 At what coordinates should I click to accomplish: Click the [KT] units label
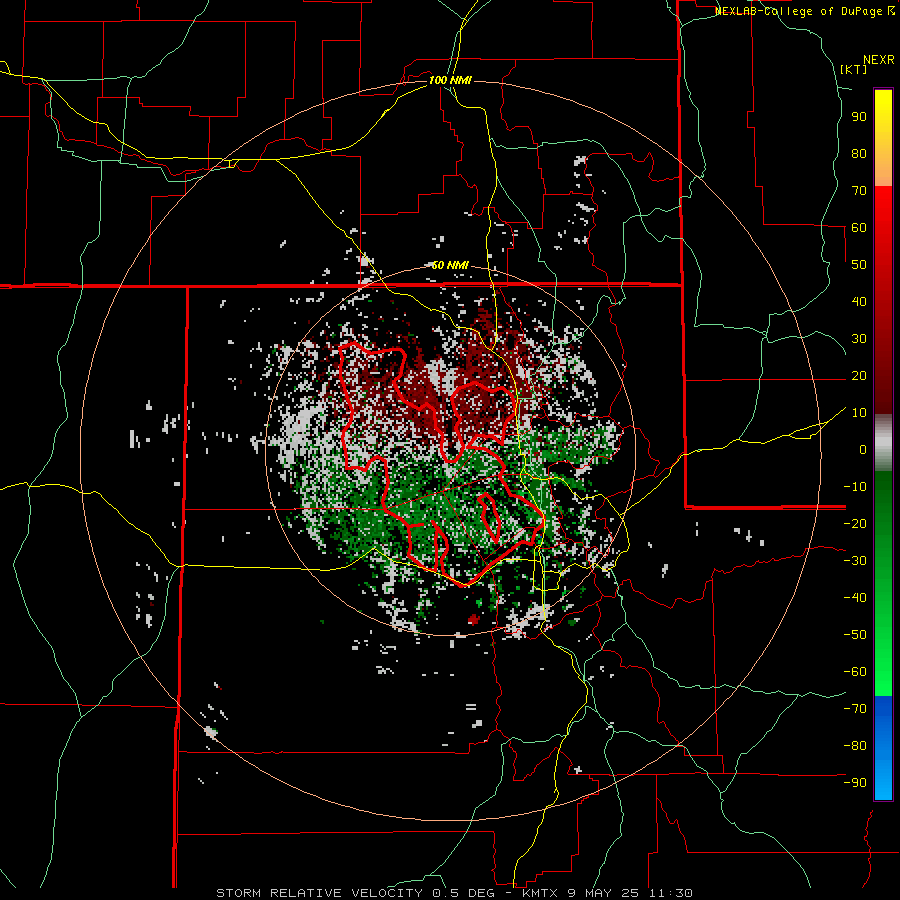pos(853,69)
